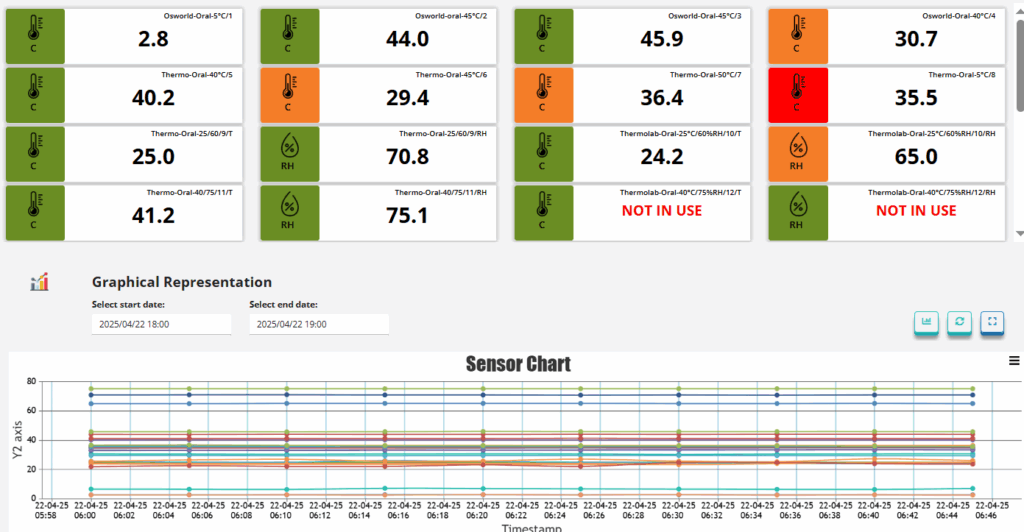Viewport: 1024px width, 532px height.
Task: Click the Thermo-Oral-25/60/9/RH humidity icon
Action: tap(289, 153)
